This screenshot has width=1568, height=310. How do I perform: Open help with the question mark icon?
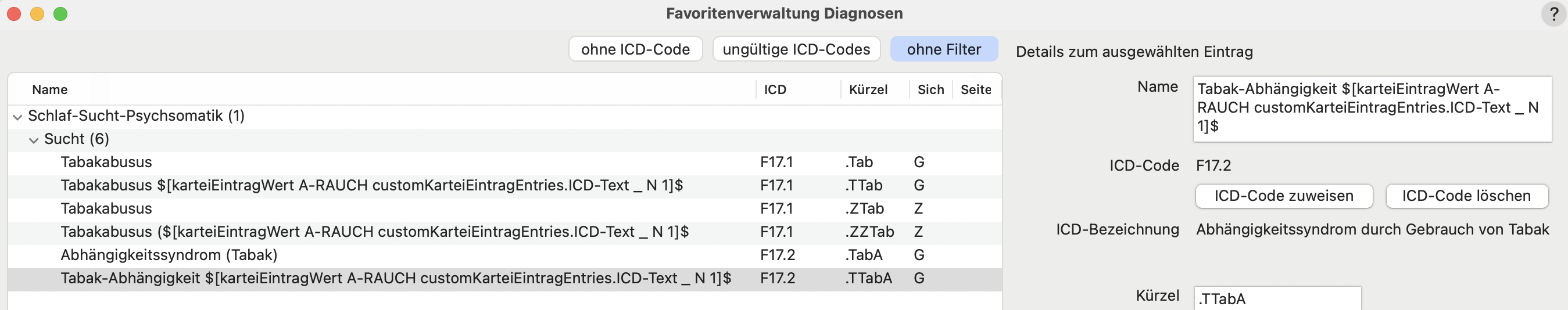1553,14
